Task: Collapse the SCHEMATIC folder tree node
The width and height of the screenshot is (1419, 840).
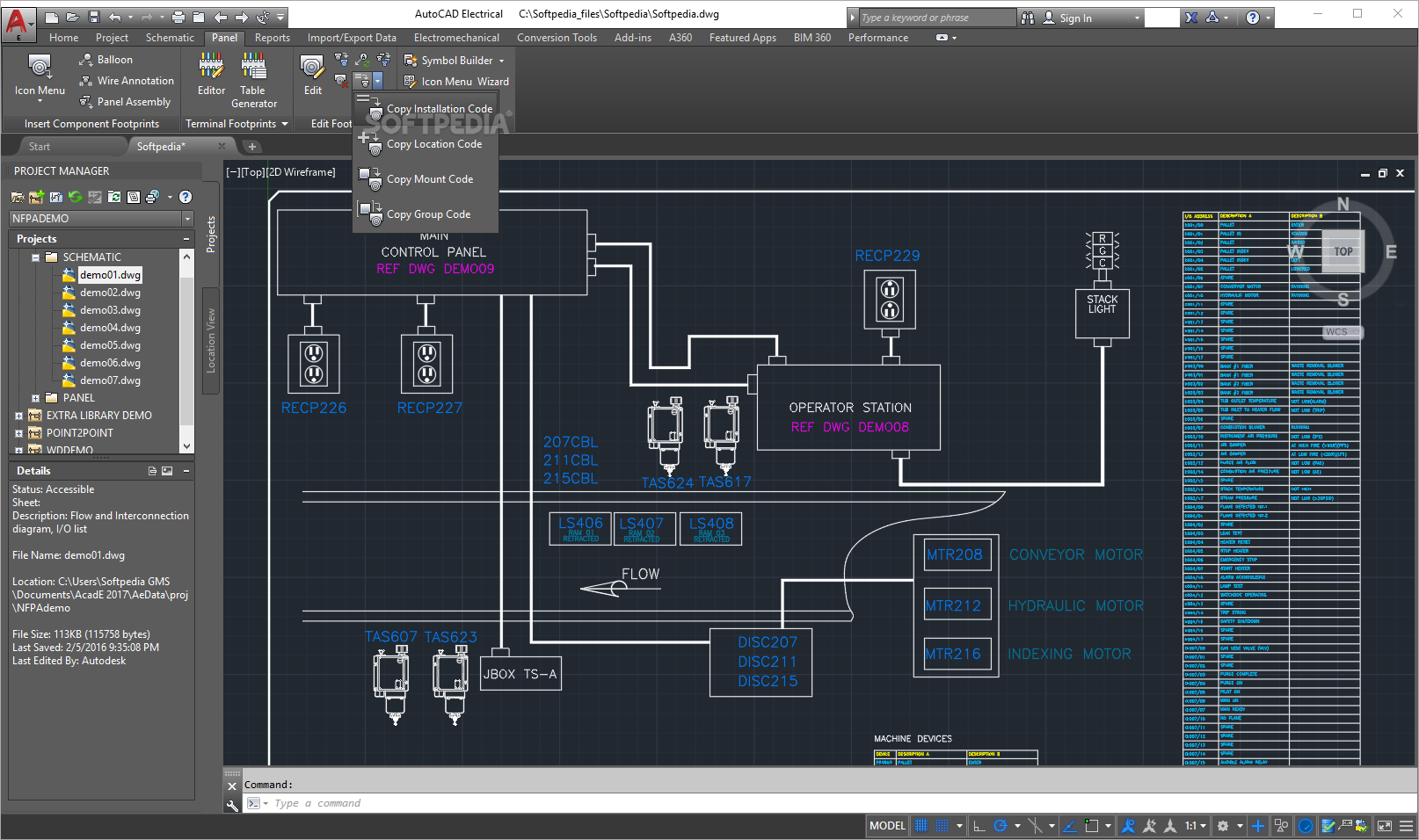Action: click(36, 257)
